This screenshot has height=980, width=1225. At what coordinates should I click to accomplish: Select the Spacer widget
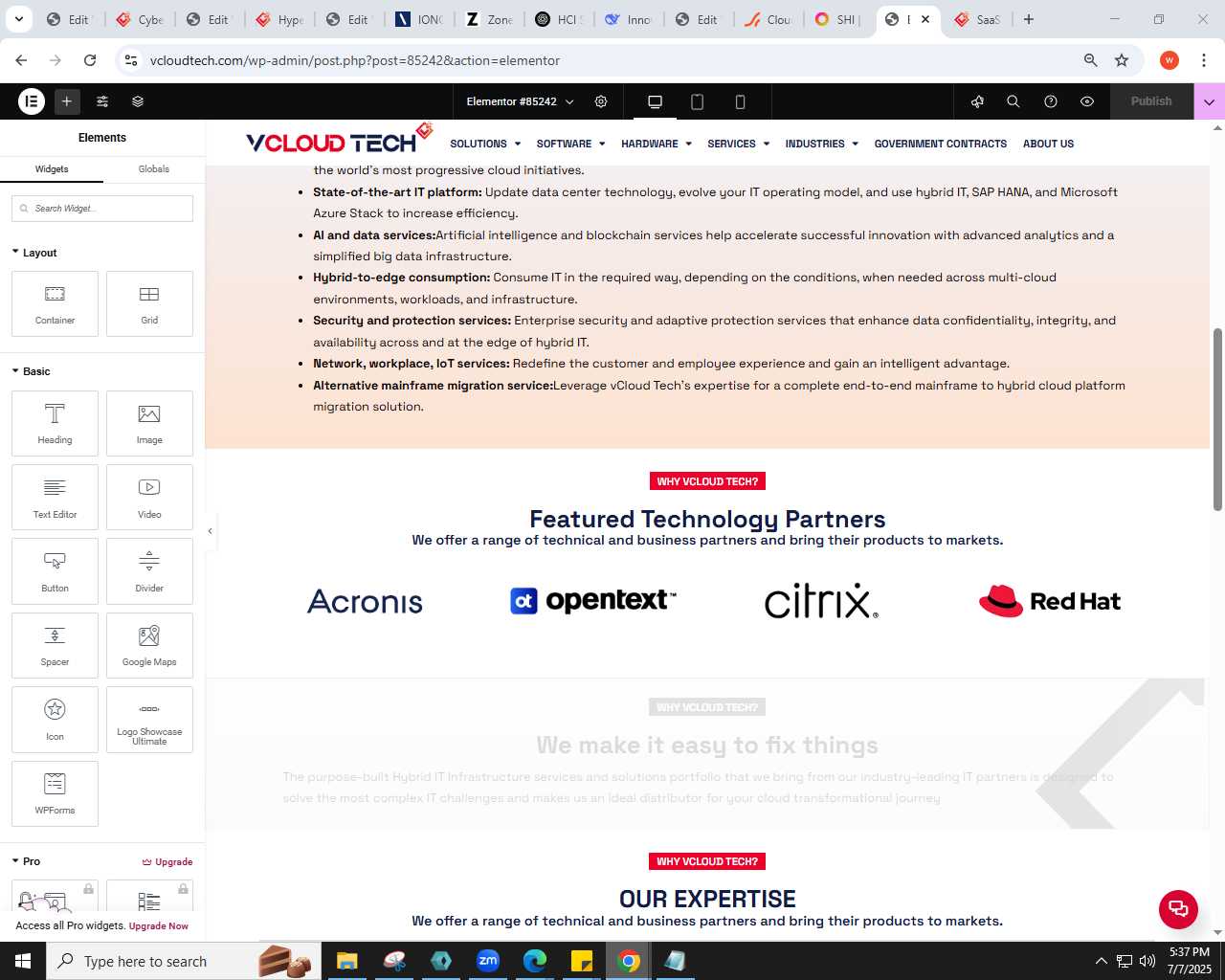pyautogui.click(x=55, y=645)
